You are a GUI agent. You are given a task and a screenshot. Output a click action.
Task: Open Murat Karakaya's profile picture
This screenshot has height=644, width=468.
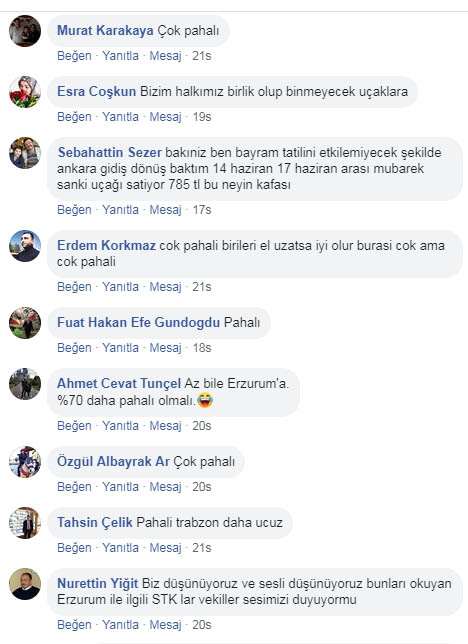[25, 31]
